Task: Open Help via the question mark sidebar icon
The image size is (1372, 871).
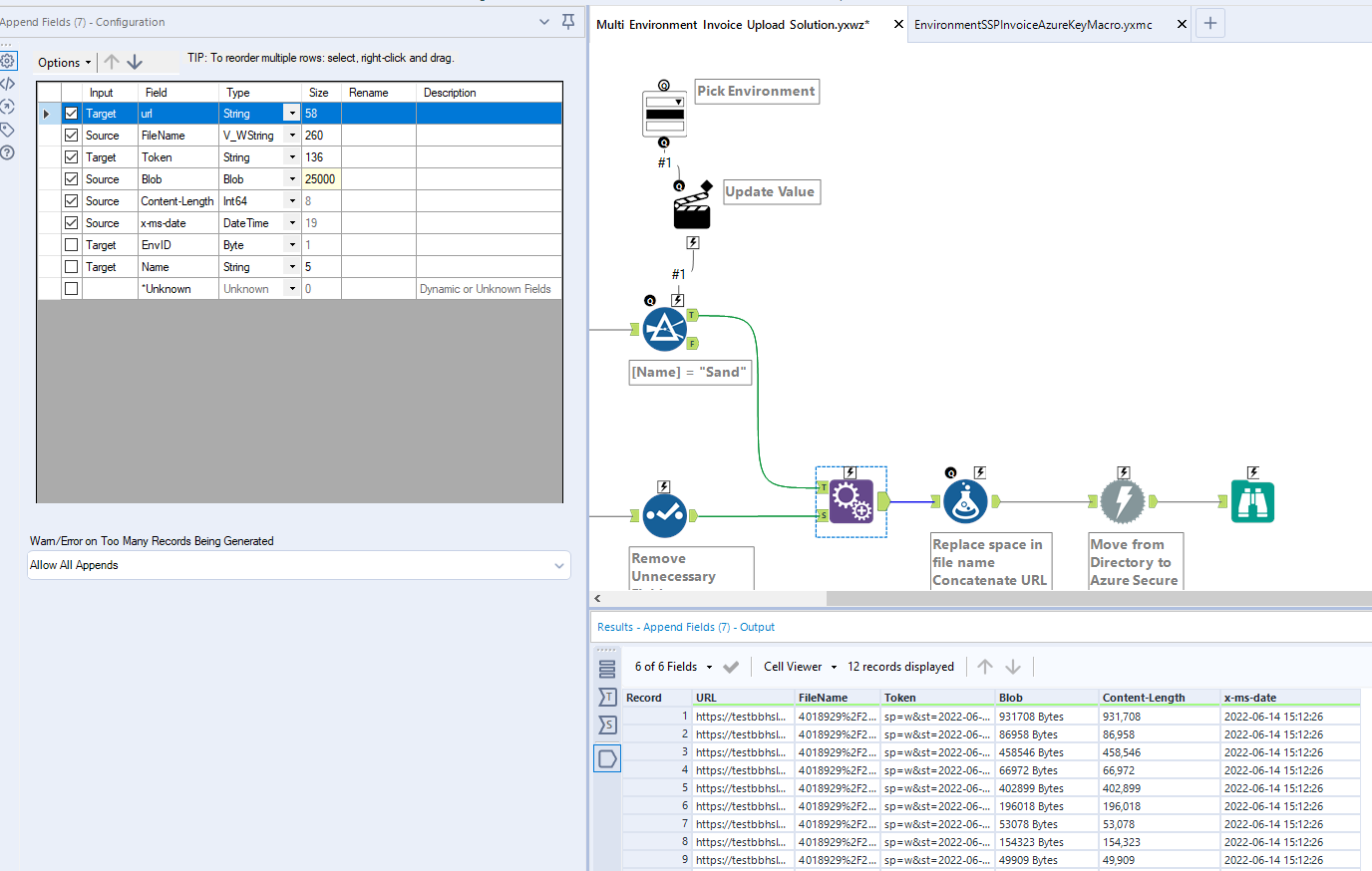Action: [8, 152]
